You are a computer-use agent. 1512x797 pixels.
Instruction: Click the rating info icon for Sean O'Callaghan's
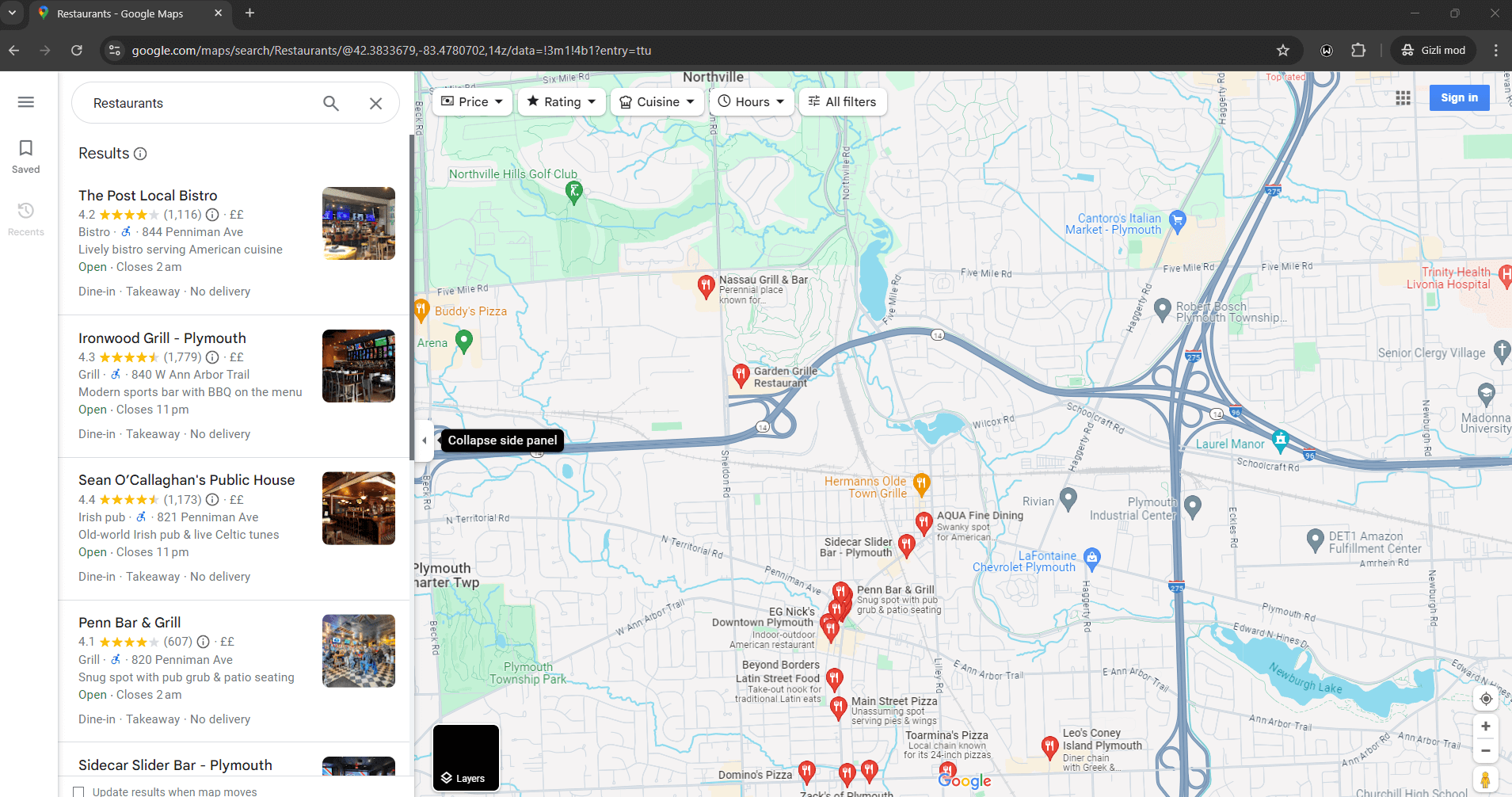[x=212, y=500]
